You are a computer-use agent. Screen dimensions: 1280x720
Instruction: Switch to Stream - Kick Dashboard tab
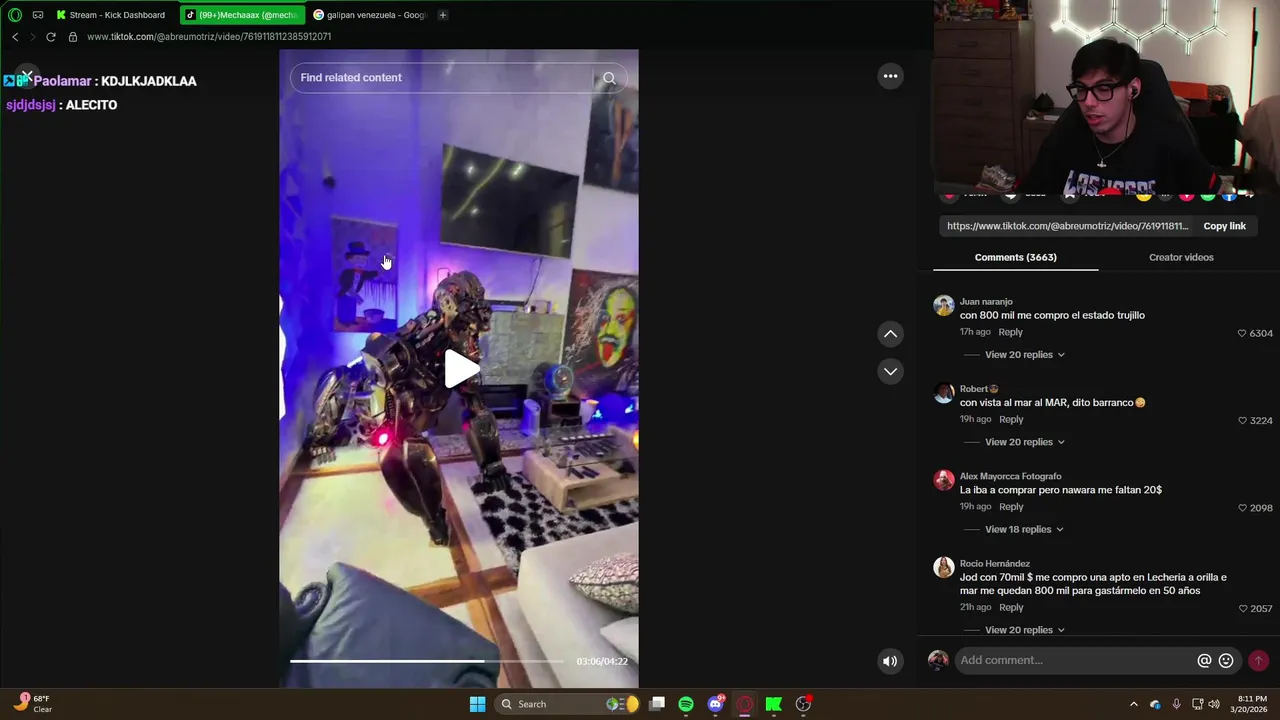point(111,15)
